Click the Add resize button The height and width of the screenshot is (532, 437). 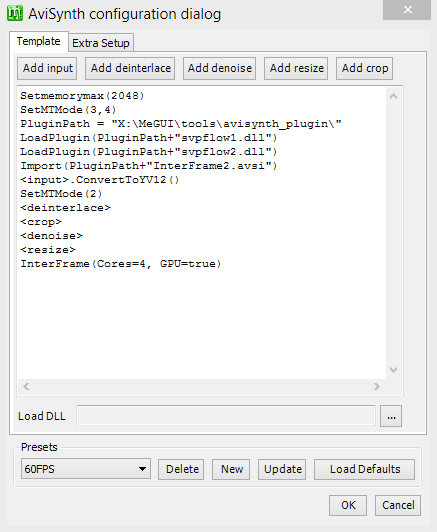(296, 68)
